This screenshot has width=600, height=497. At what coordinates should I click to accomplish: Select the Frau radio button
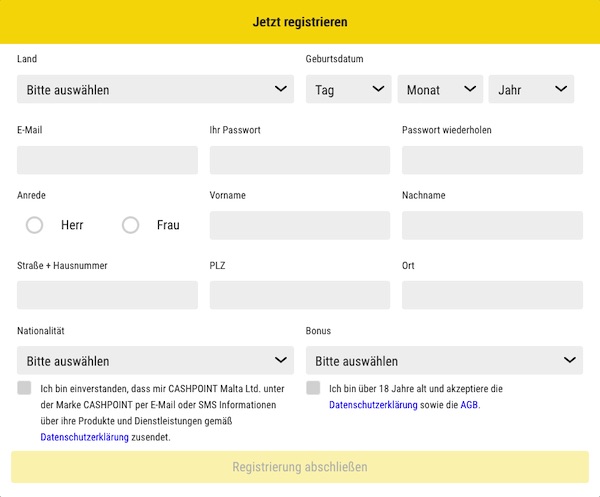[130, 225]
